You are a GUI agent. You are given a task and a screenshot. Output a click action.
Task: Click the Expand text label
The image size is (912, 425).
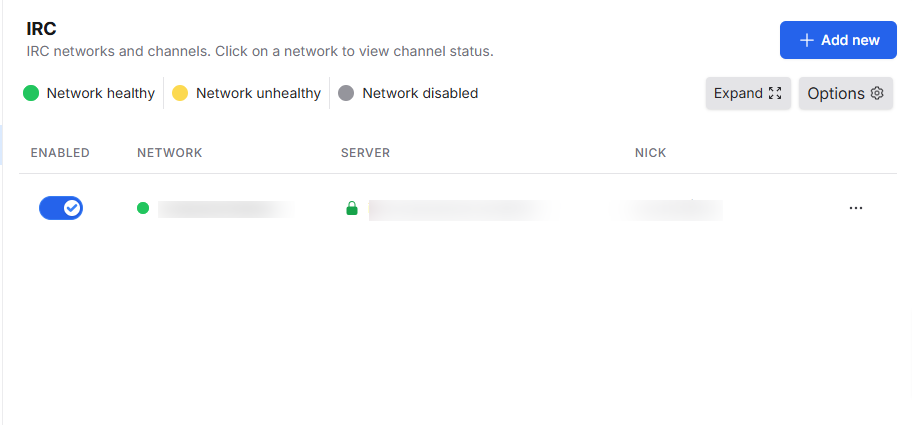pos(738,93)
